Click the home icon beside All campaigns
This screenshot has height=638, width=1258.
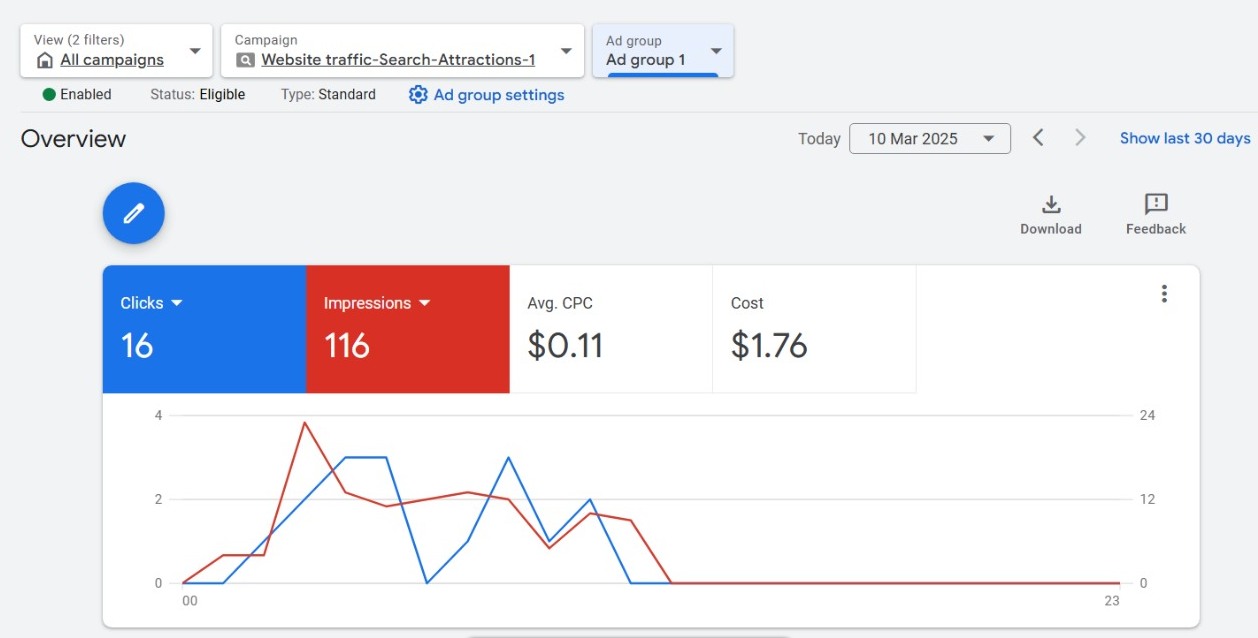(44, 60)
